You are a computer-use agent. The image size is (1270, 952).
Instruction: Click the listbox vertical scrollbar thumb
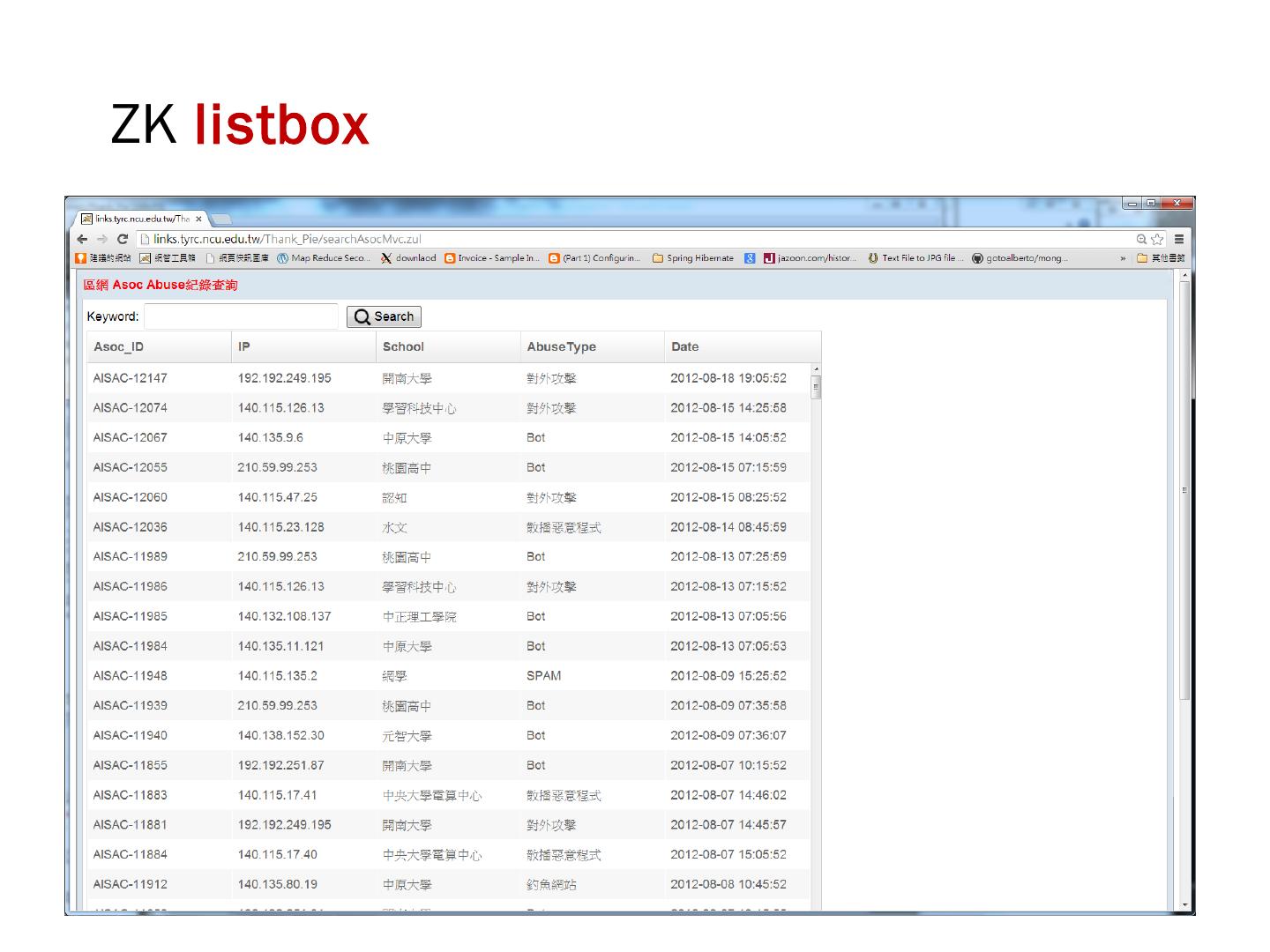click(x=816, y=387)
